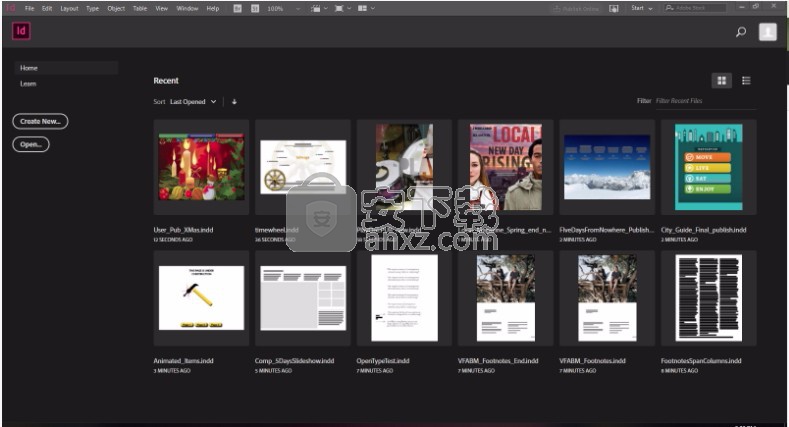Select the Home tab in sidebar
The height and width of the screenshot is (427, 789).
point(66,68)
